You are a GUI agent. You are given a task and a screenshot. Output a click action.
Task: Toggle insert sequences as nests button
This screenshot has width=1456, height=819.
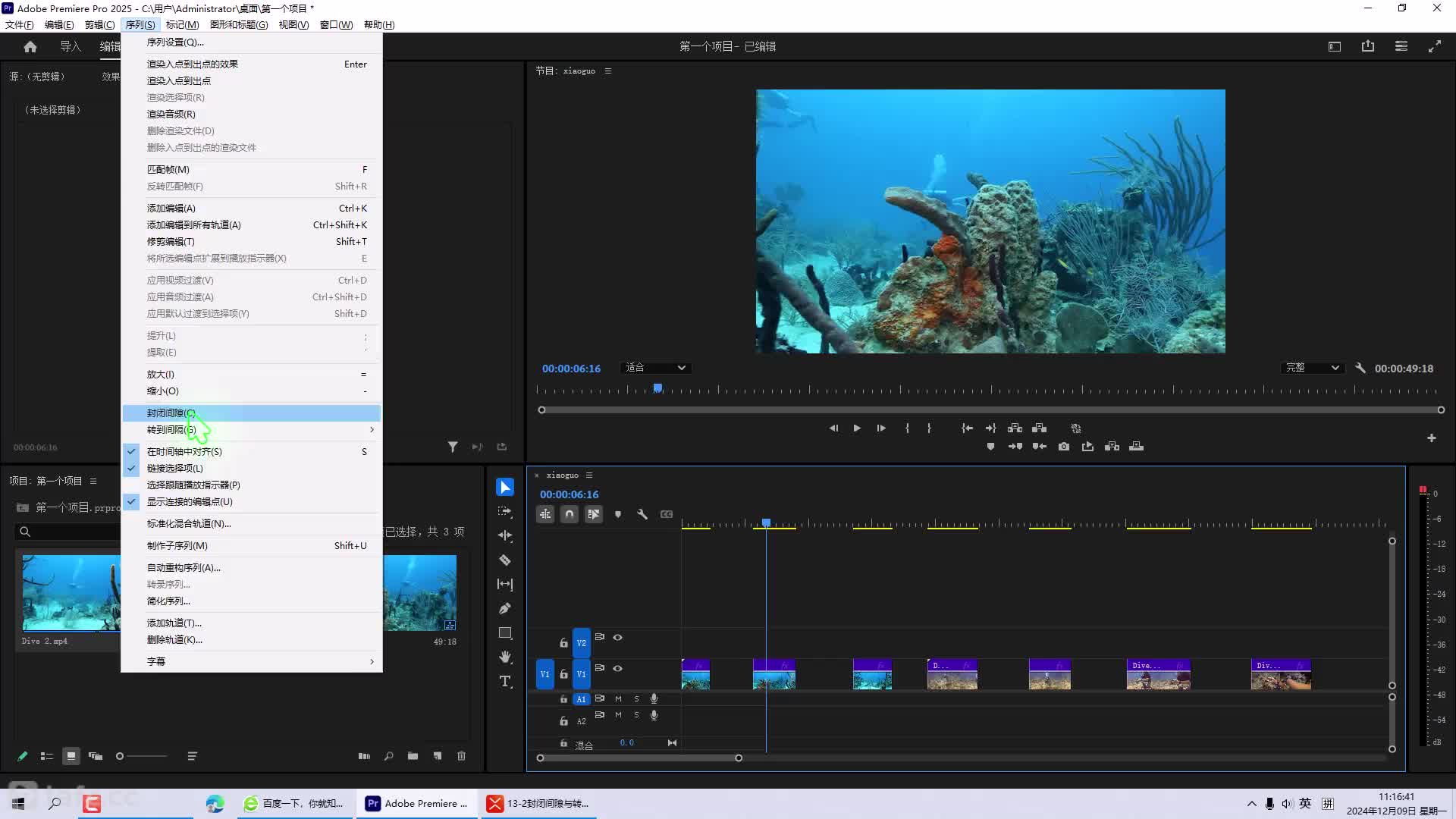545,514
